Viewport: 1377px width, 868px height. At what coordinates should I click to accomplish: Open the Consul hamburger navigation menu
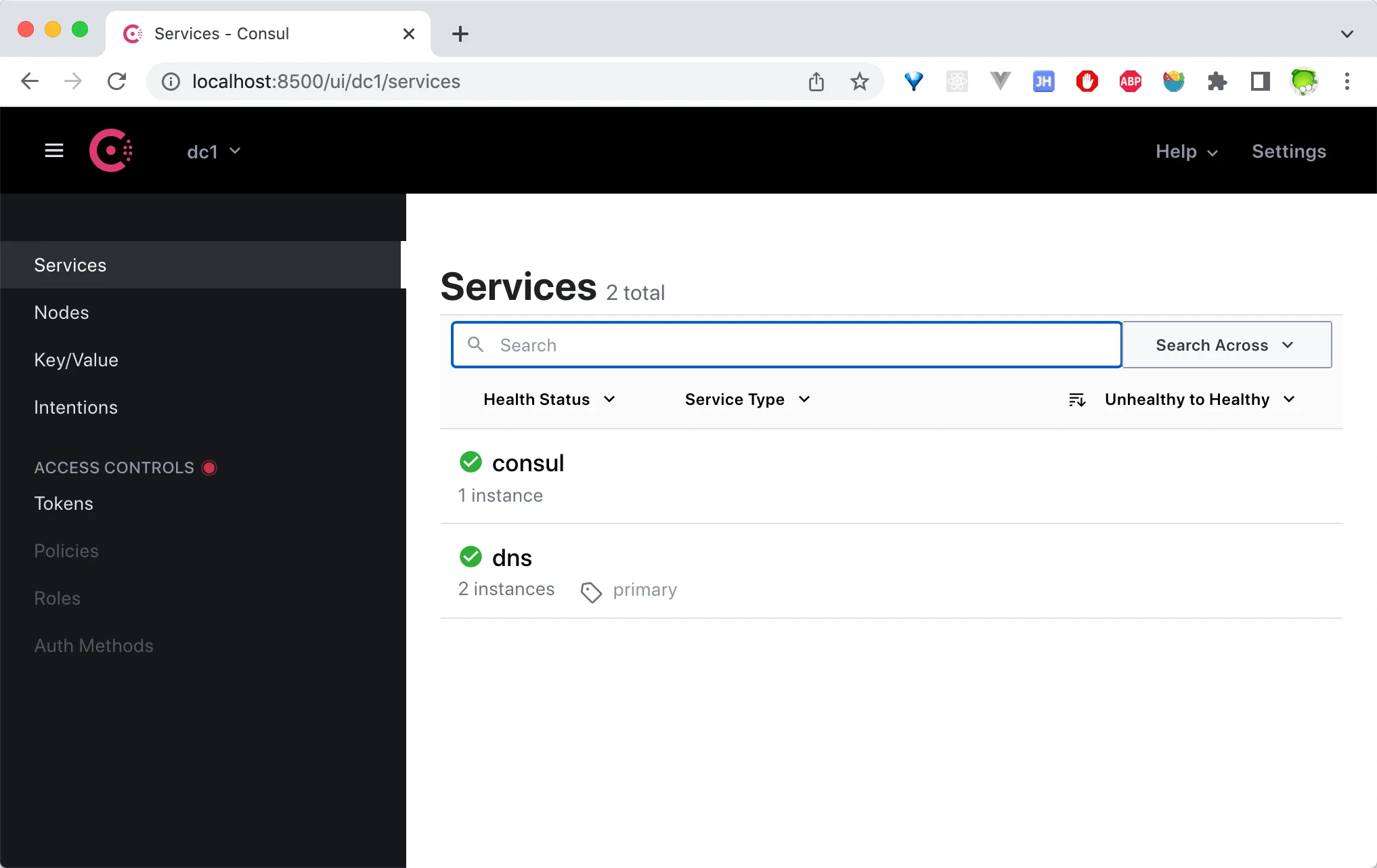(54, 150)
